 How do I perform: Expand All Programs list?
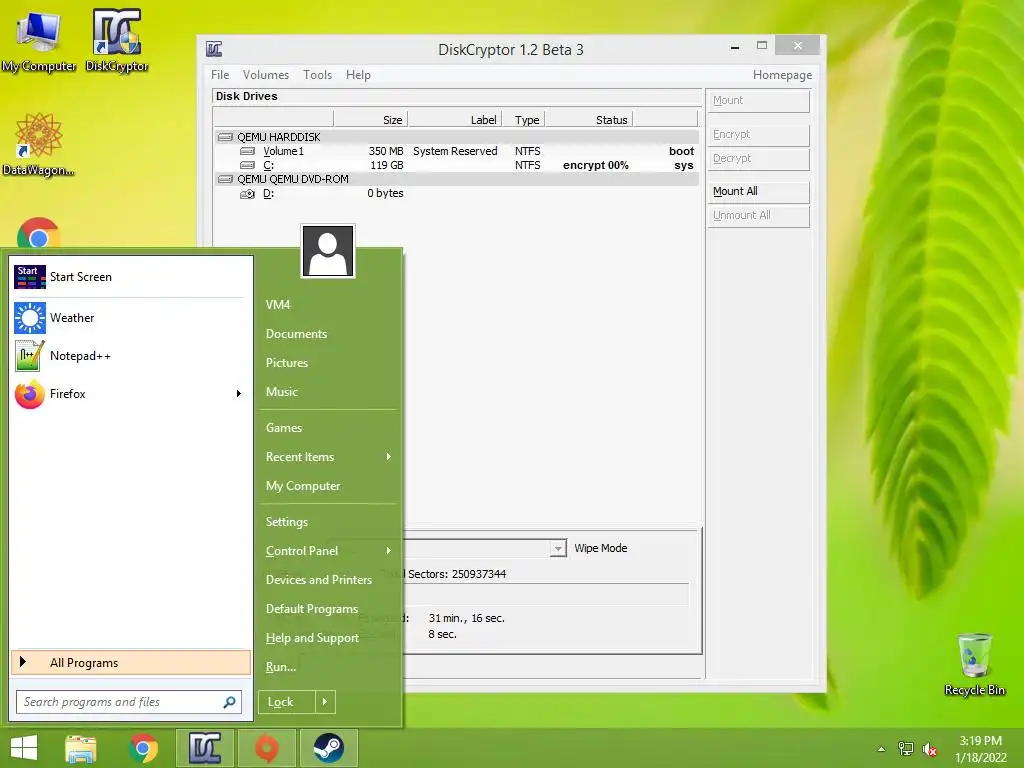click(x=131, y=662)
